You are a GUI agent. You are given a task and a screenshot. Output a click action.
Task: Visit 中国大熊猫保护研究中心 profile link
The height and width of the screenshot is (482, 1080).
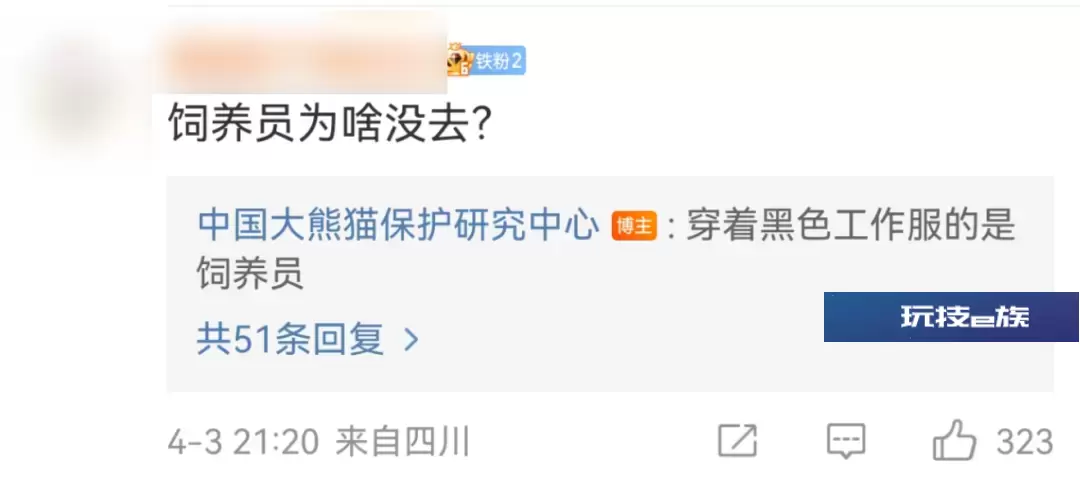pos(398,225)
